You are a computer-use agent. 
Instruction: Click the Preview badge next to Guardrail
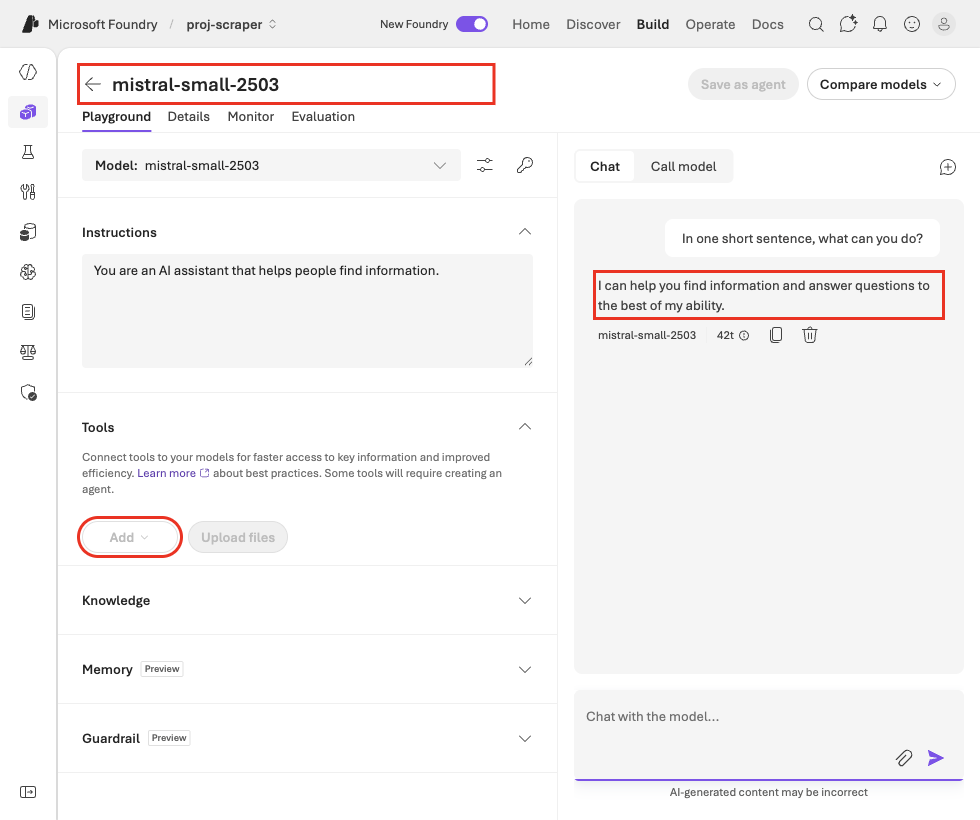click(x=169, y=738)
